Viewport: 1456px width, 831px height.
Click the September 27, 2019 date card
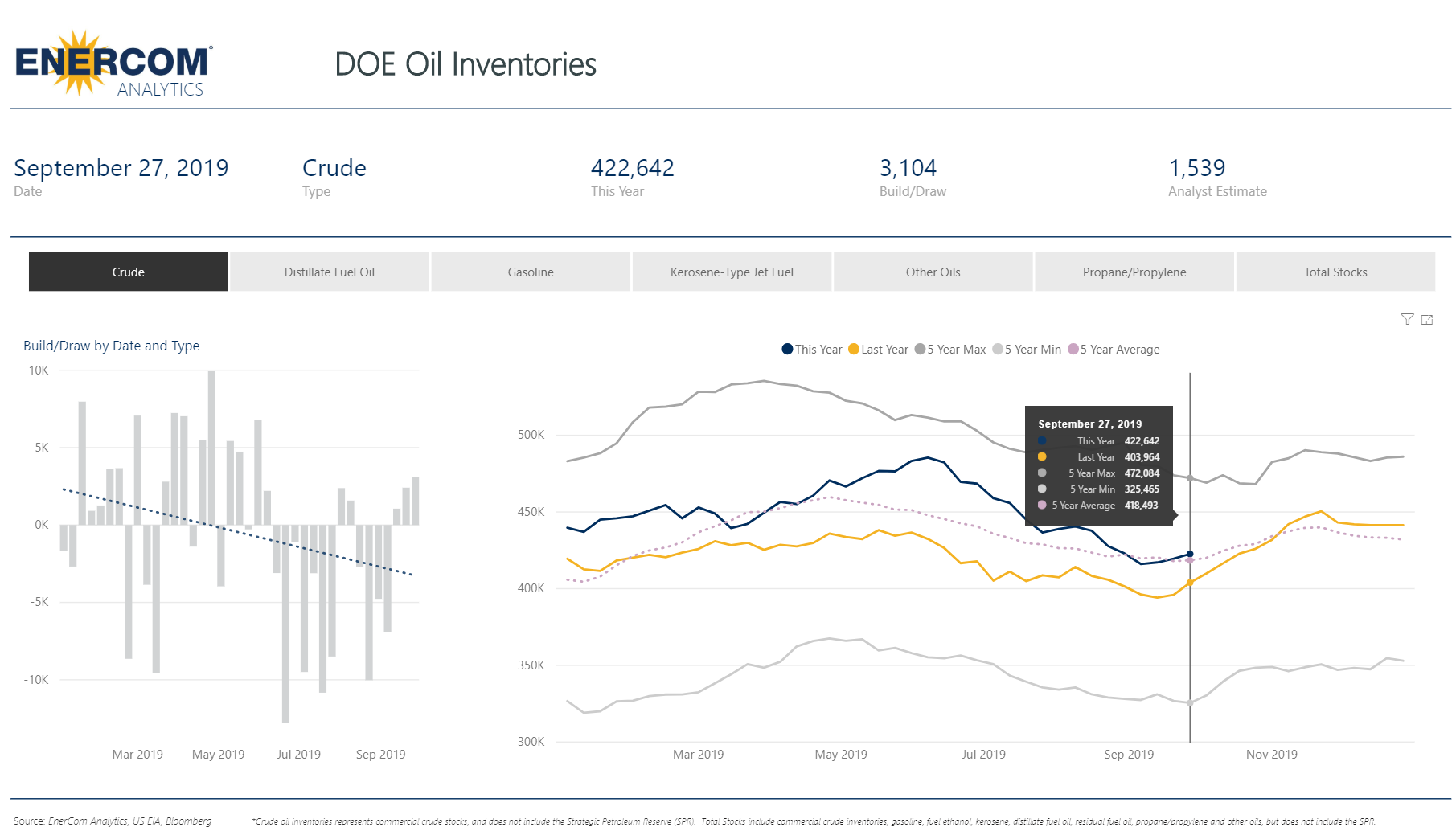coord(121,168)
